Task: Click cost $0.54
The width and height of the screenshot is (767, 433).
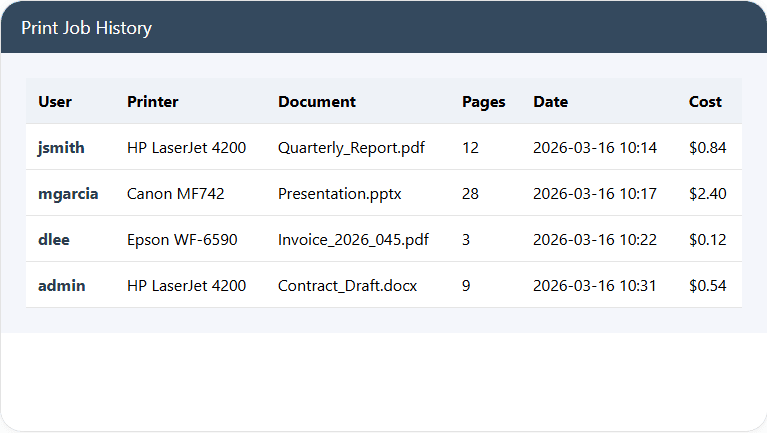Action: (x=707, y=286)
